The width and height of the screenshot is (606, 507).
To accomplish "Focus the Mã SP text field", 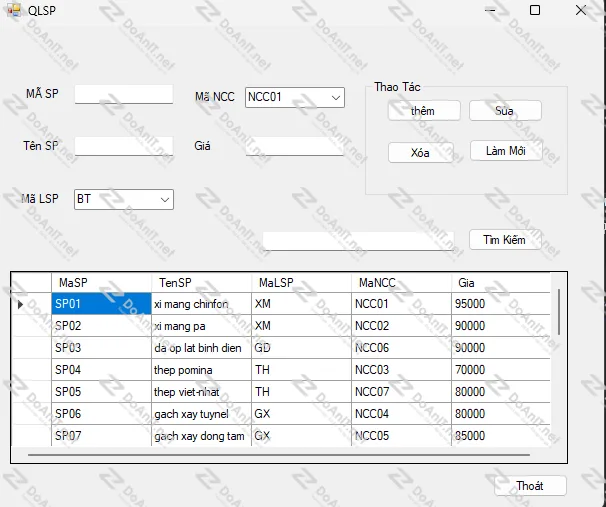I will click(124, 95).
